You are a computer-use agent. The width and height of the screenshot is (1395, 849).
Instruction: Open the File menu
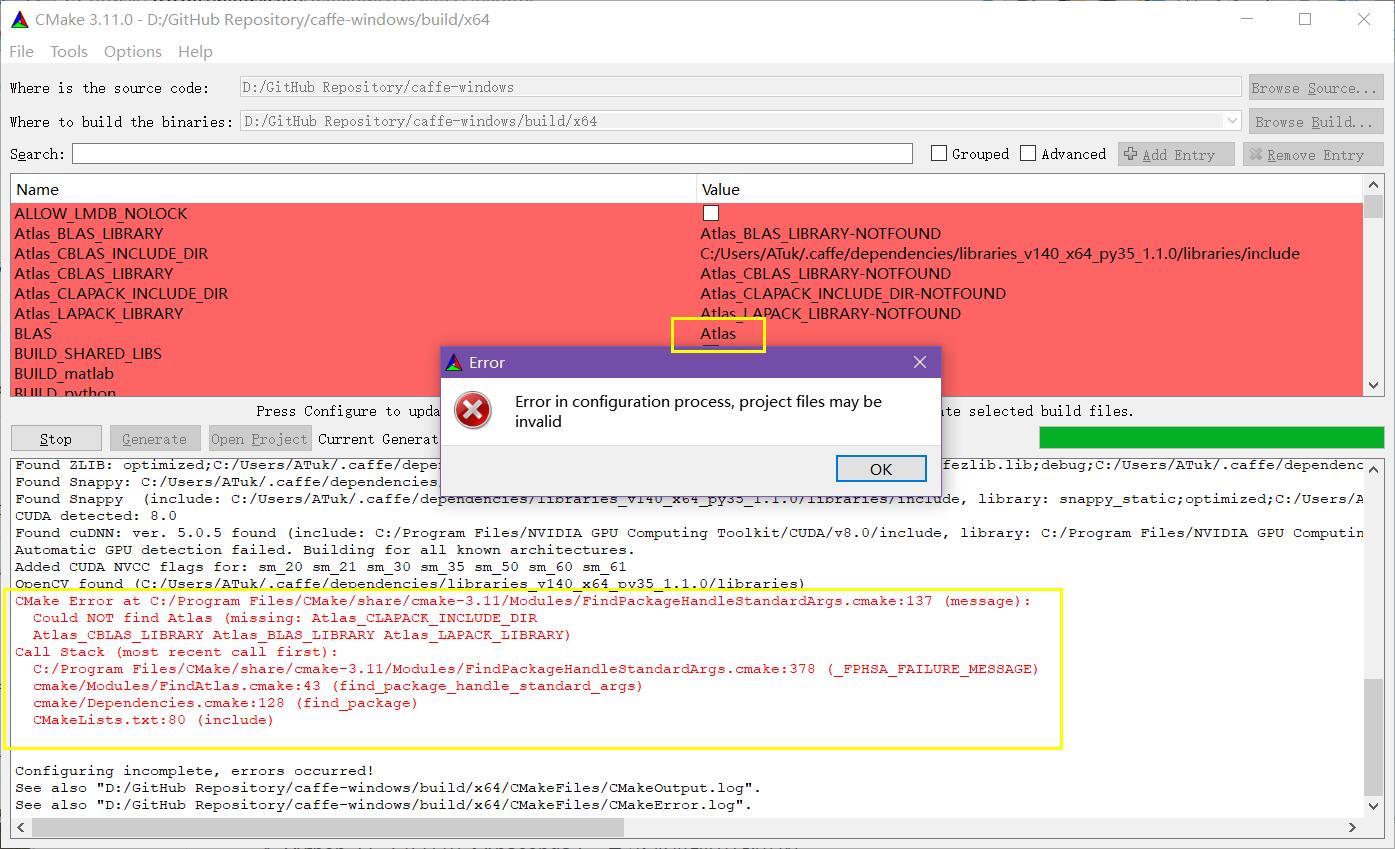(21, 51)
